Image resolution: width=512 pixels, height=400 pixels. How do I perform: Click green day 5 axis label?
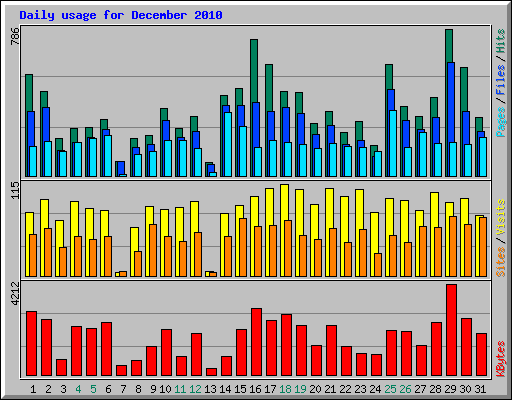(93, 389)
